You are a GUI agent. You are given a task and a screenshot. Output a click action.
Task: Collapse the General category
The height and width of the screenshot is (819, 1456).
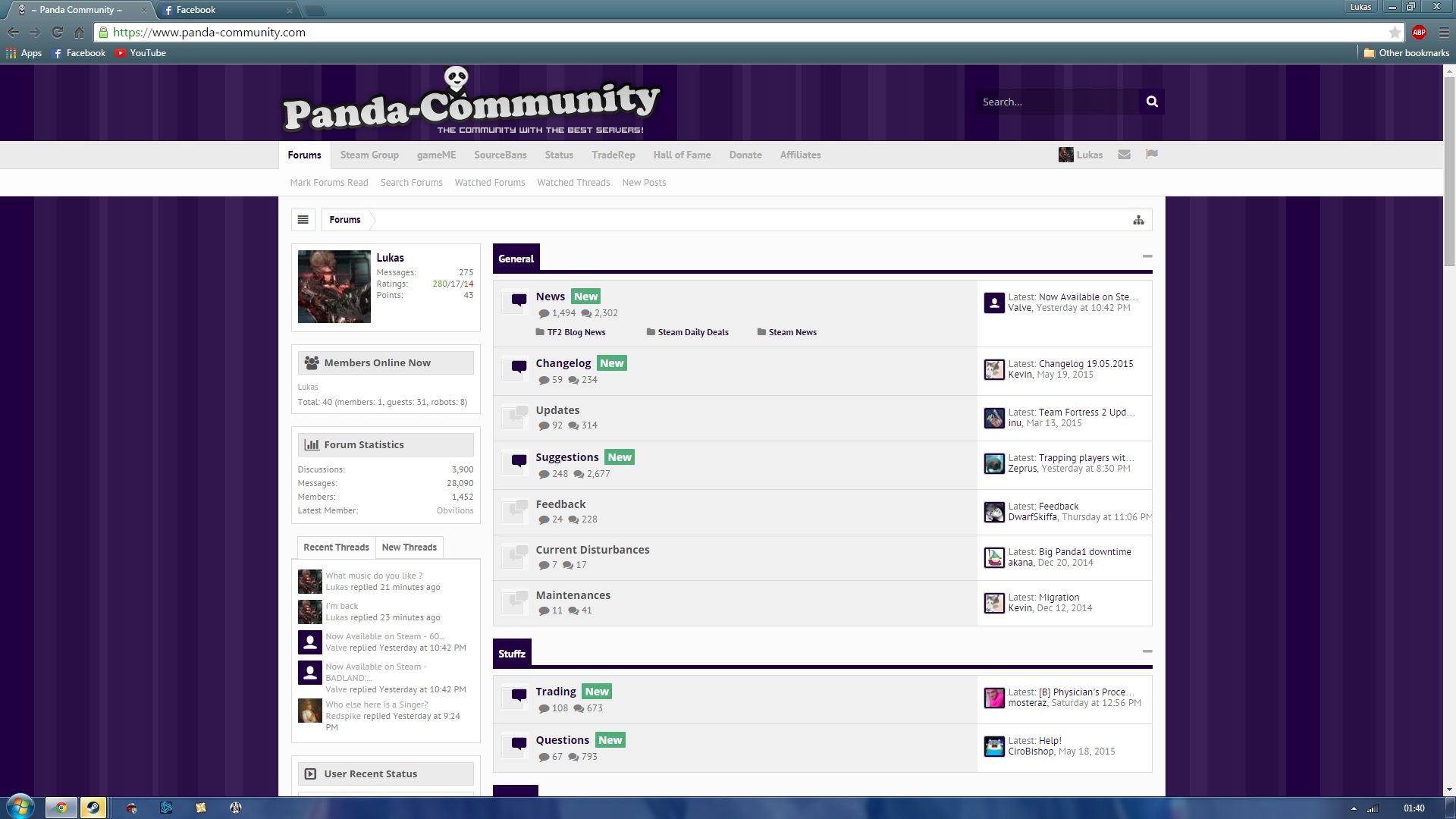coord(1147,256)
